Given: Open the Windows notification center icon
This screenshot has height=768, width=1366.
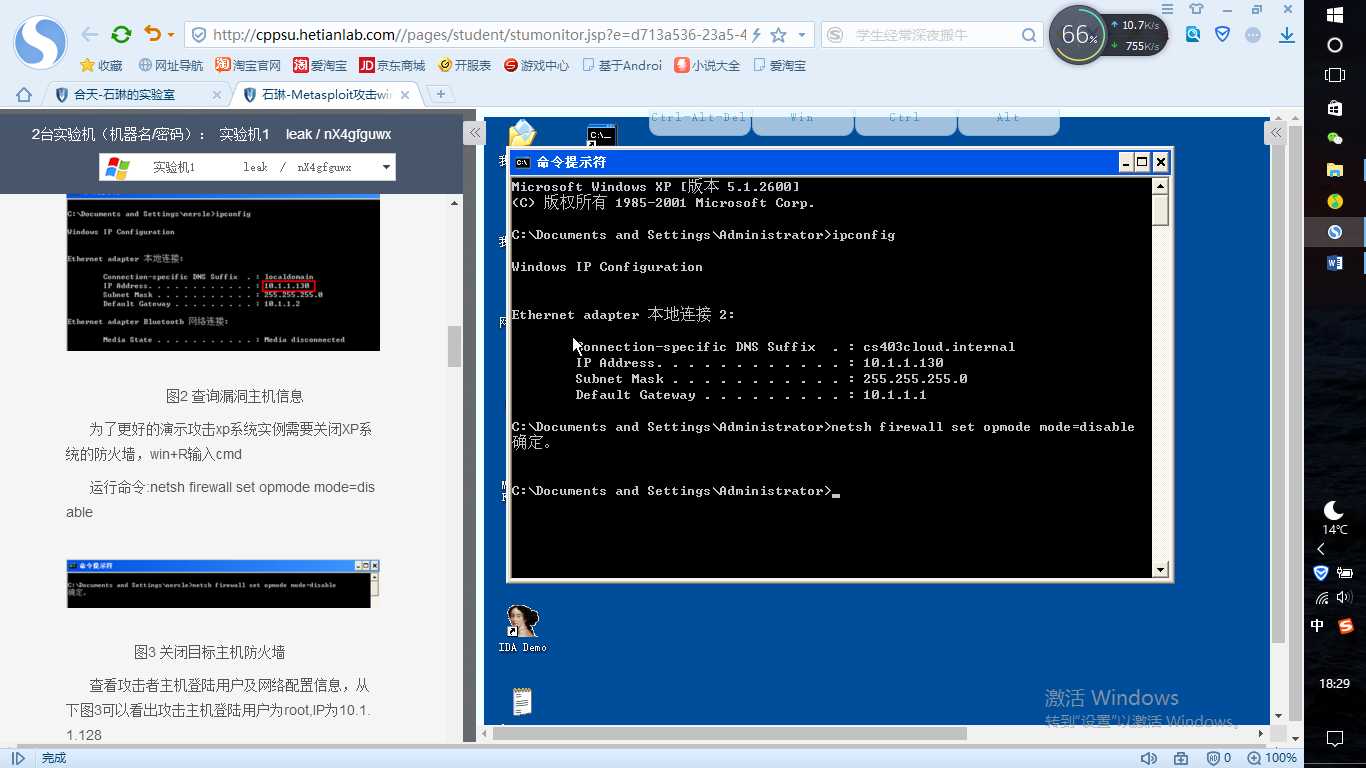Looking at the screenshot, I should [1335, 739].
